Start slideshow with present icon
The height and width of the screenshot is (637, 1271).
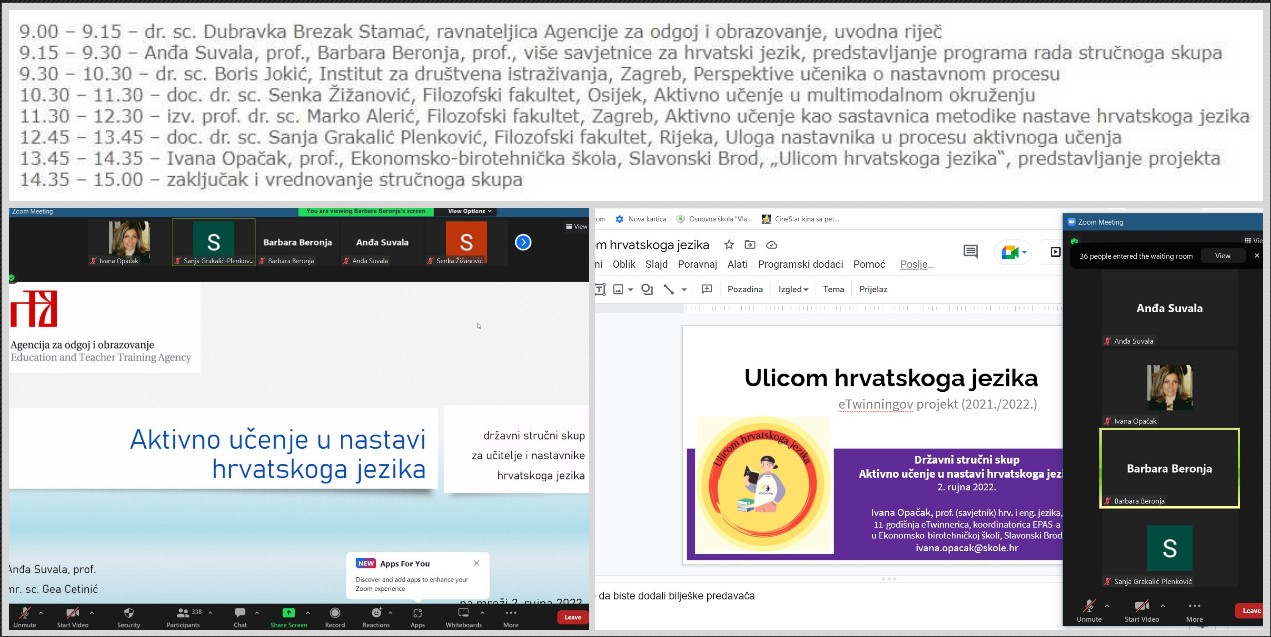tap(1055, 252)
